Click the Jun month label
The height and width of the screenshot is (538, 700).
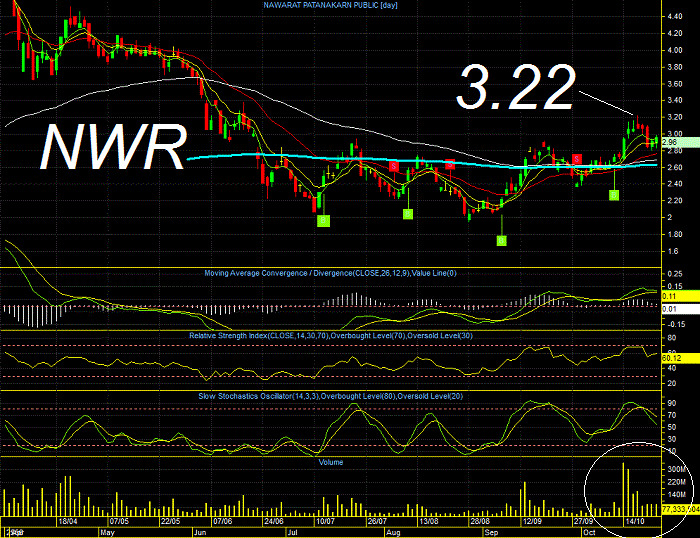[x=200, y=533]
